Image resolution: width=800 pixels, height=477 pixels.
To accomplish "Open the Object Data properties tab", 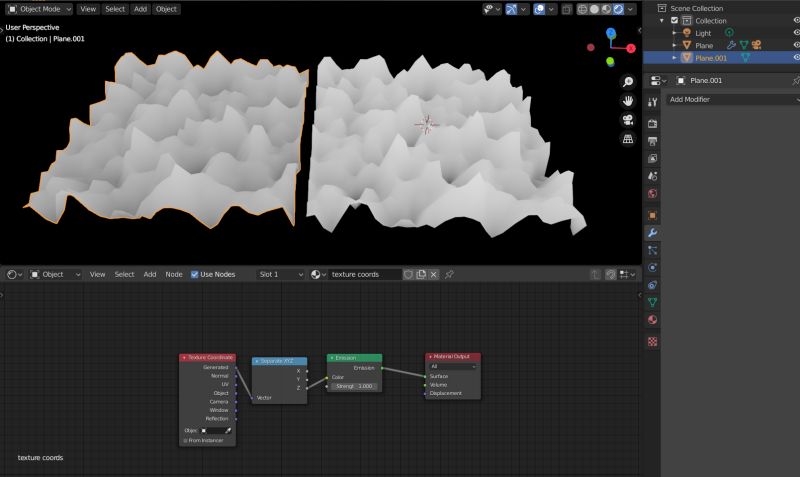I will click(653, 303).
